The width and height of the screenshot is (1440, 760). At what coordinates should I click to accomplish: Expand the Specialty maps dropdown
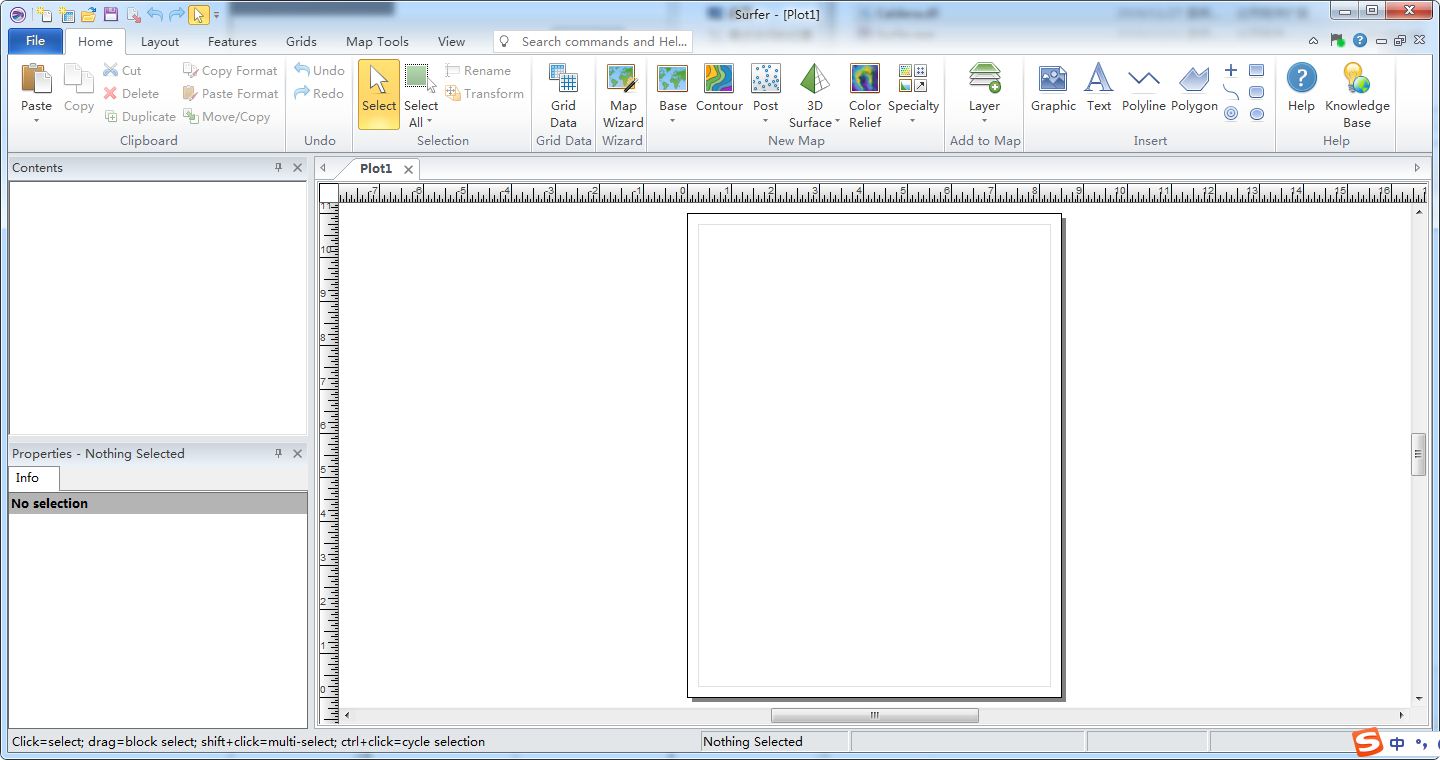[x=913, y=122]
